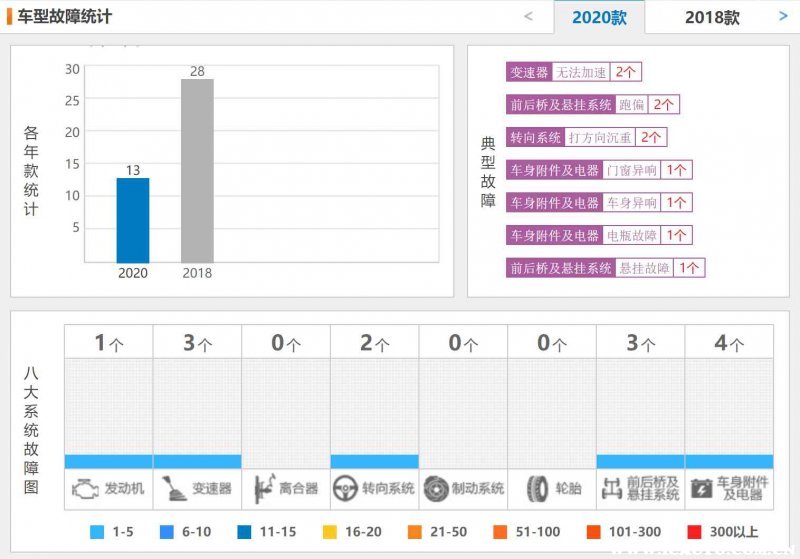This screenshot has width=800, height=559.
Task: Click the brake system (制动系统) disc icon
Action: [436, 489]
